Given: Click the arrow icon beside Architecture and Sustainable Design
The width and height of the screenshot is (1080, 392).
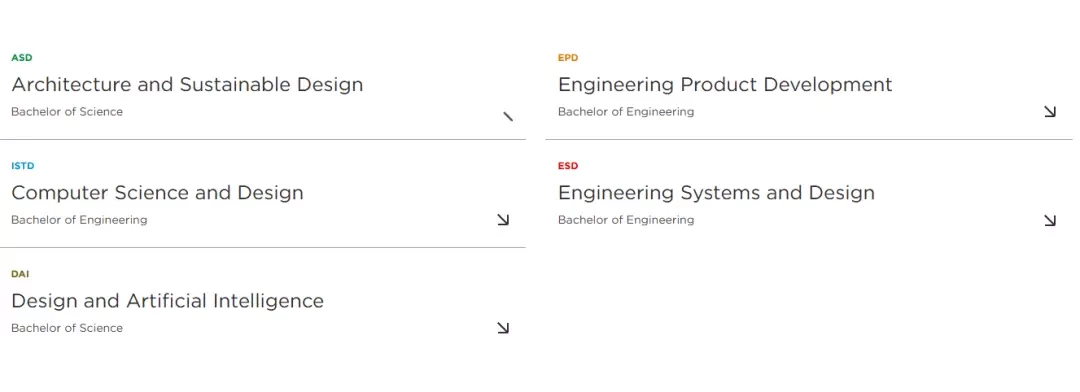Looking at the screenshot, I should coord(508,116).
